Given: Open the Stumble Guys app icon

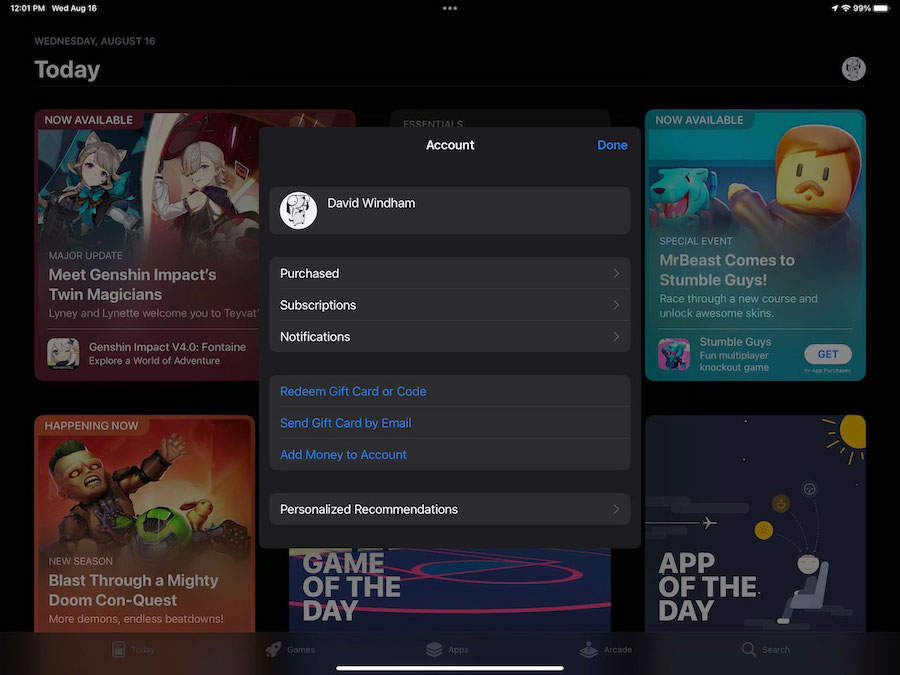Looking at the screenshot, I should (674, 354).
